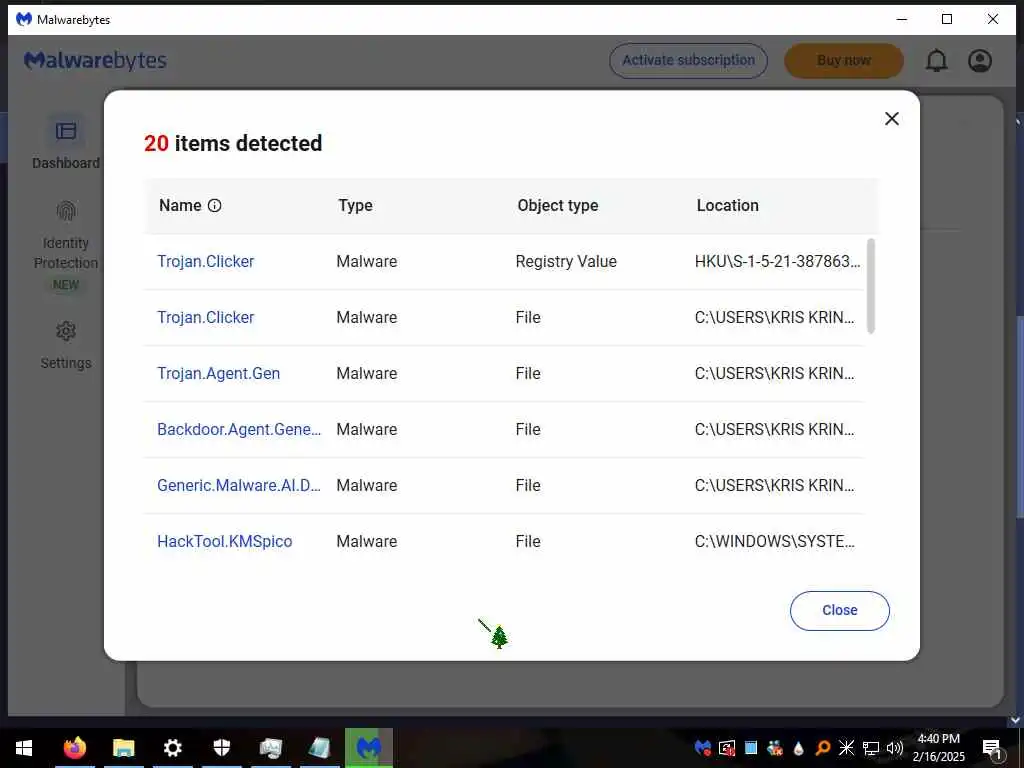Image resolution: width=1024 pixels, height=768 pixels.
Task: Click the Name column header
Action: point(180,206)
